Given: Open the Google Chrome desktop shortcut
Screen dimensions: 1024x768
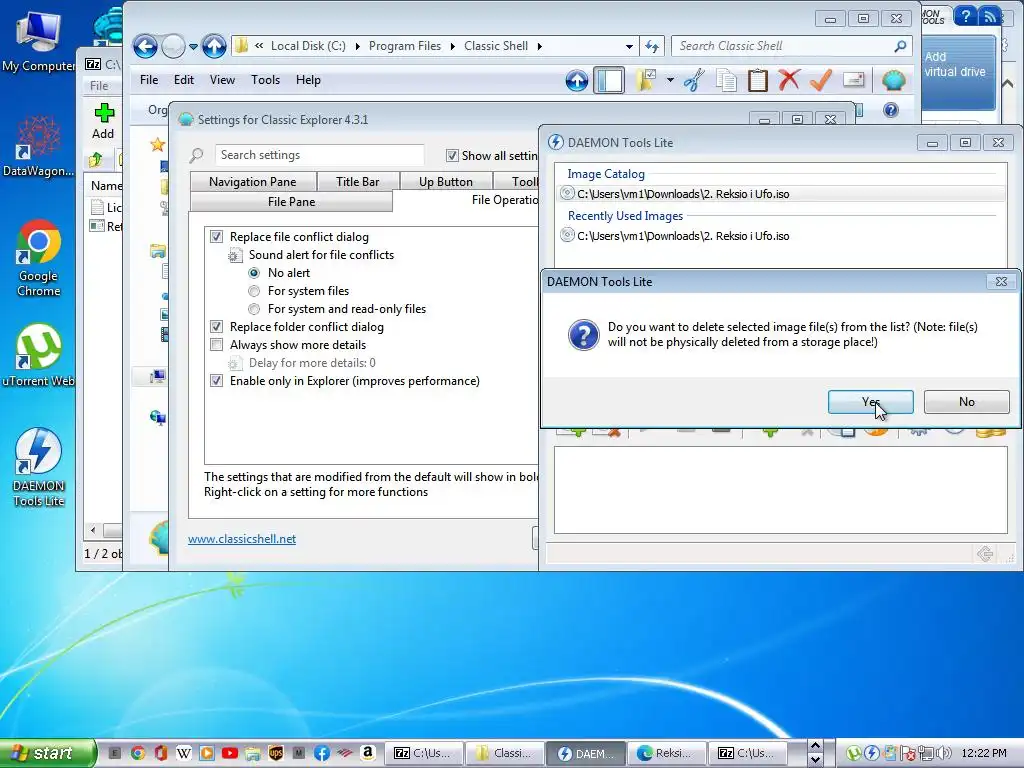Looking at the screenshot, I should 39,259.
